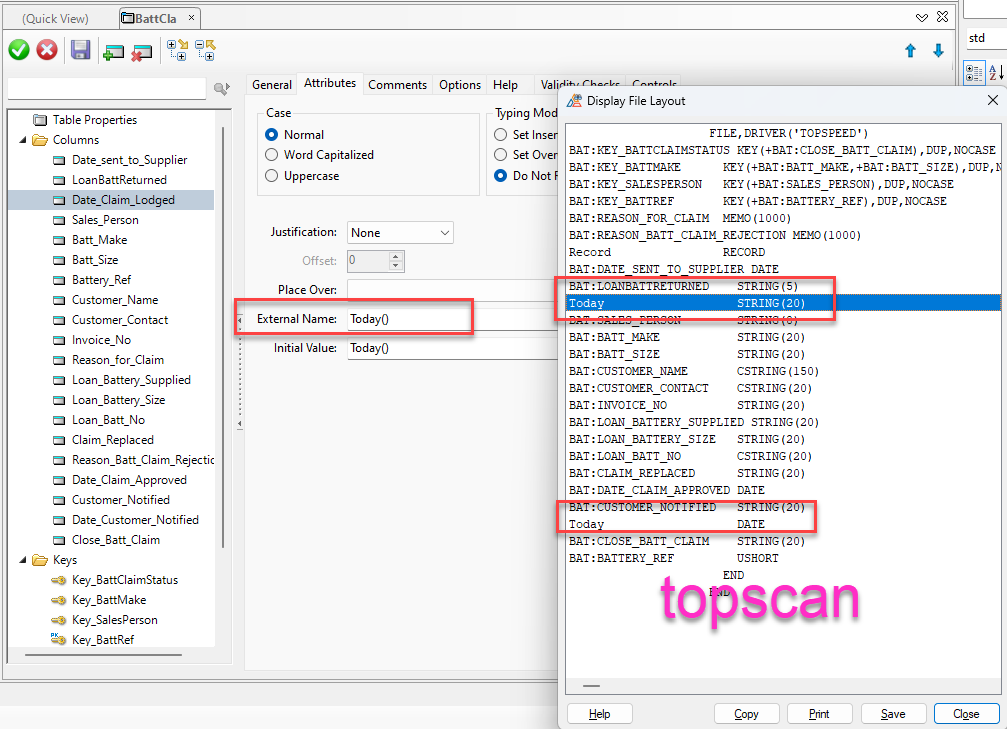Click the green checkmark save-and-close icon
This screenshot has height=729, width=1007.
(x=19, y=50)
